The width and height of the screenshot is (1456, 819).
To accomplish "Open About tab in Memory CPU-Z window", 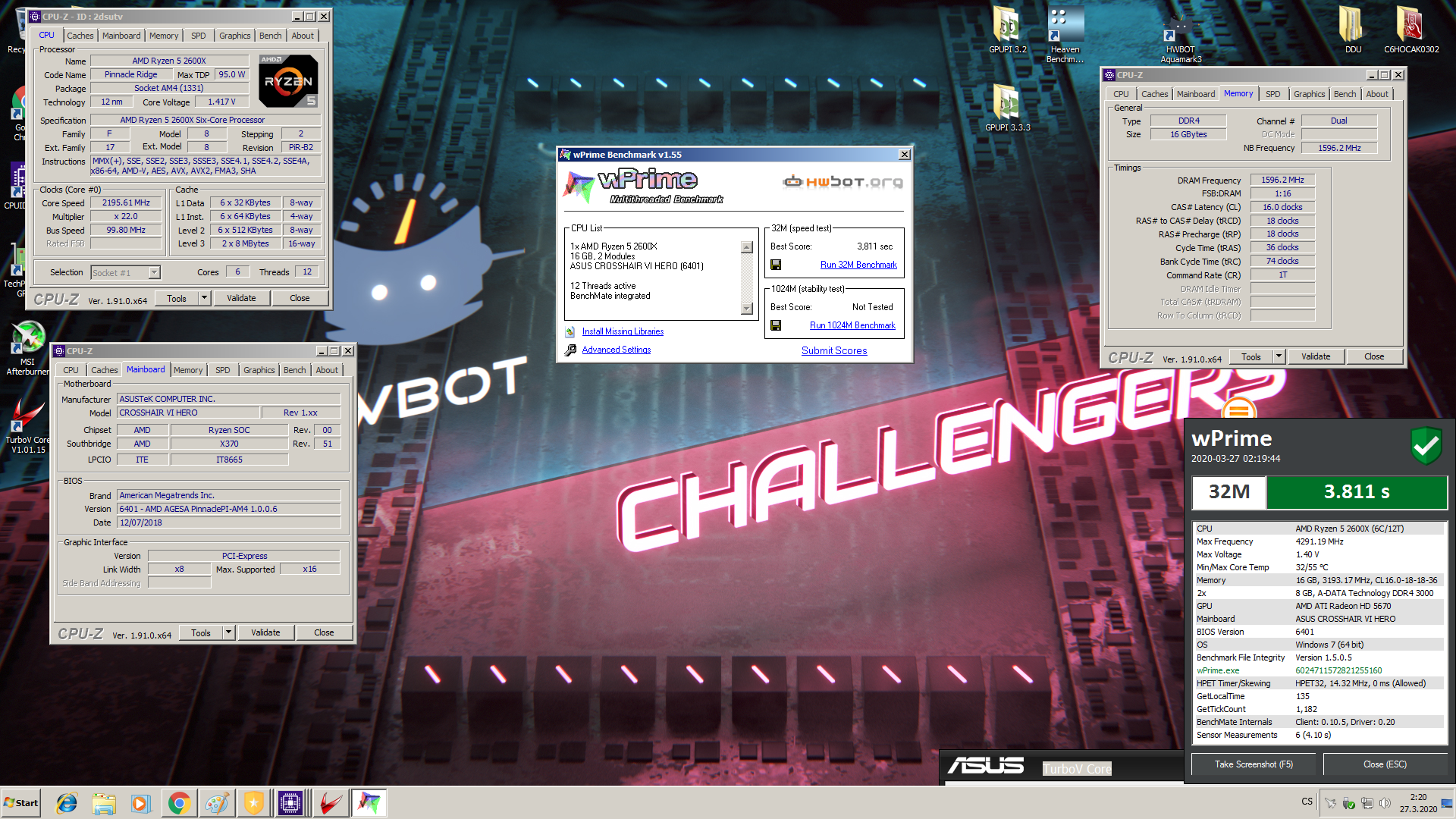I will point(1377,94).
